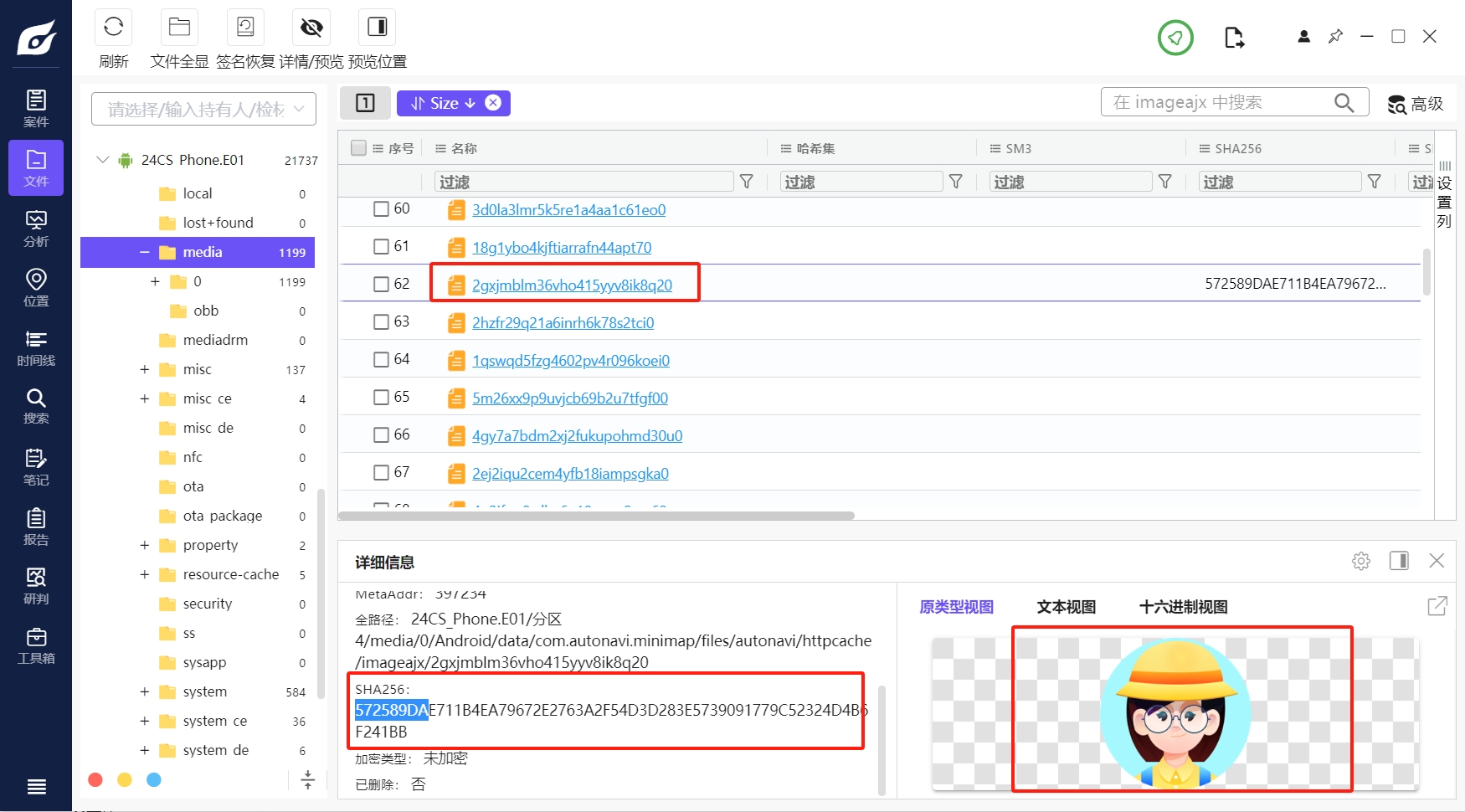Open file 3d0la3lmr5k5re1a4aa1c61eo0
This screenshot has height=812, width=1465.
pos(568,209)
